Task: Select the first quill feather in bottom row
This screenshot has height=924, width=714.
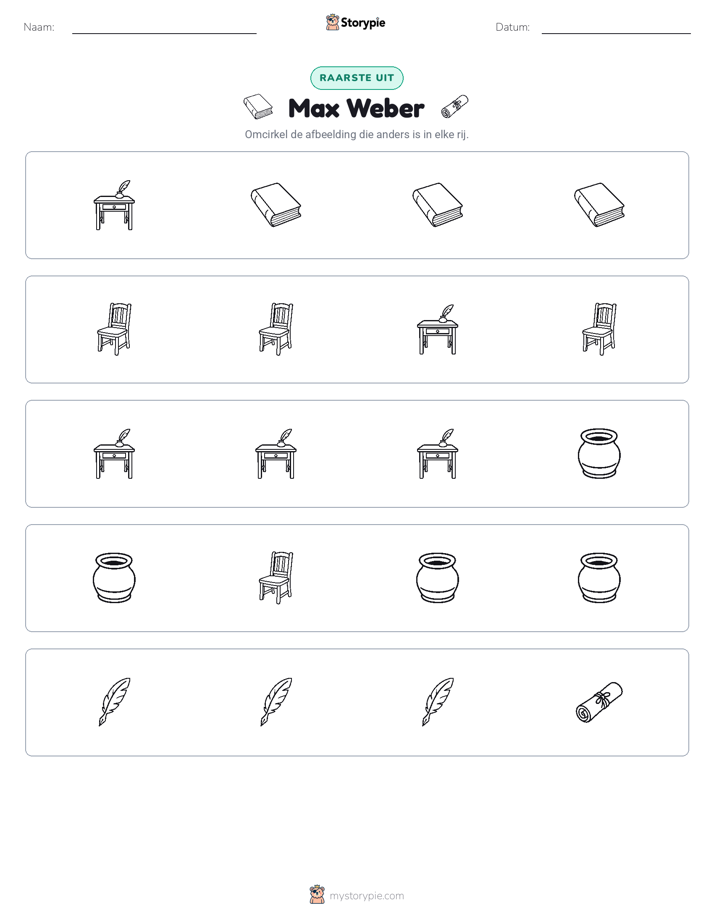Action: click(x=114, y=702)
